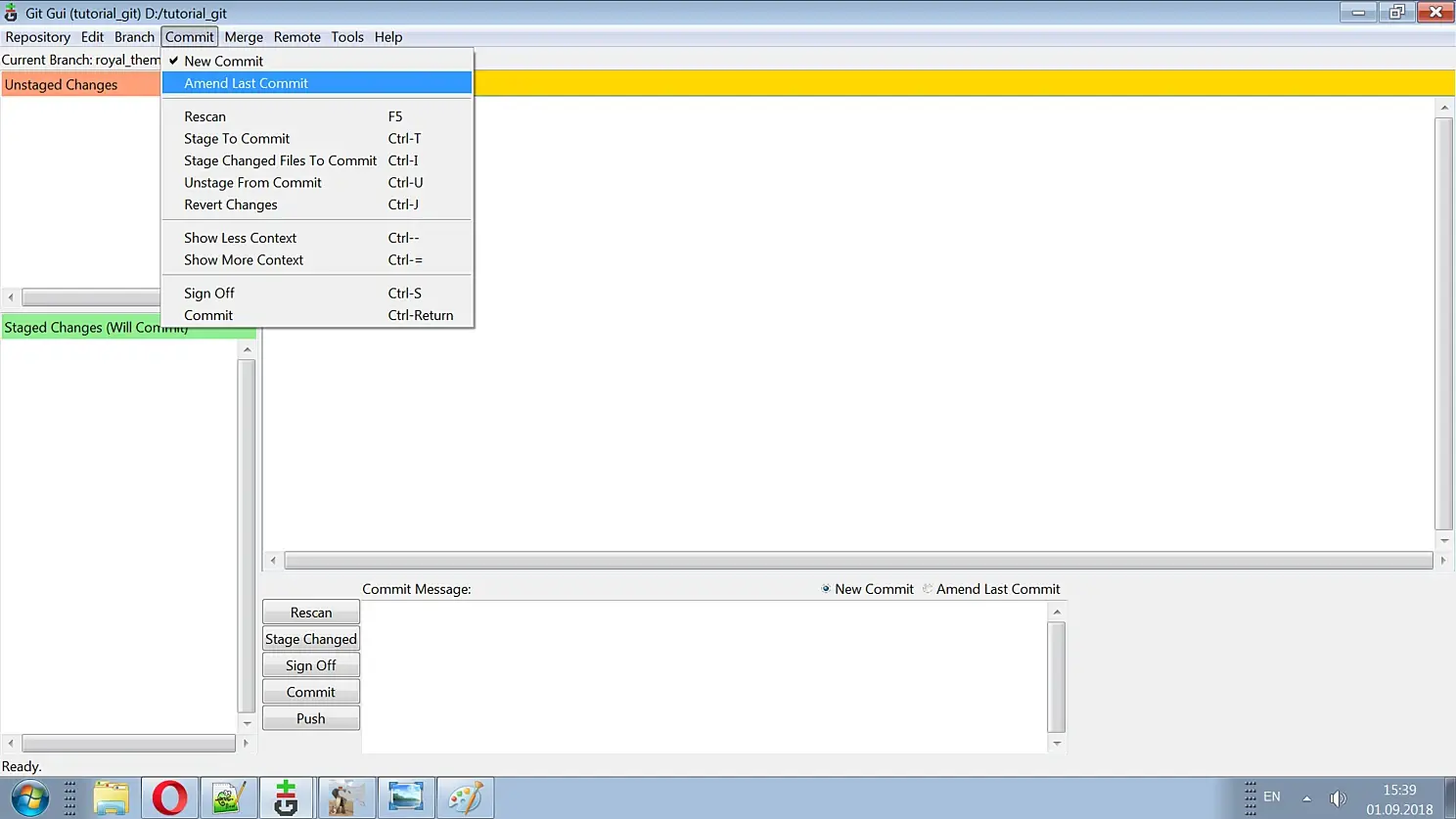Select Revert Changes menu item
Viewport: 1456px width, 819px height.
[317, 205]
